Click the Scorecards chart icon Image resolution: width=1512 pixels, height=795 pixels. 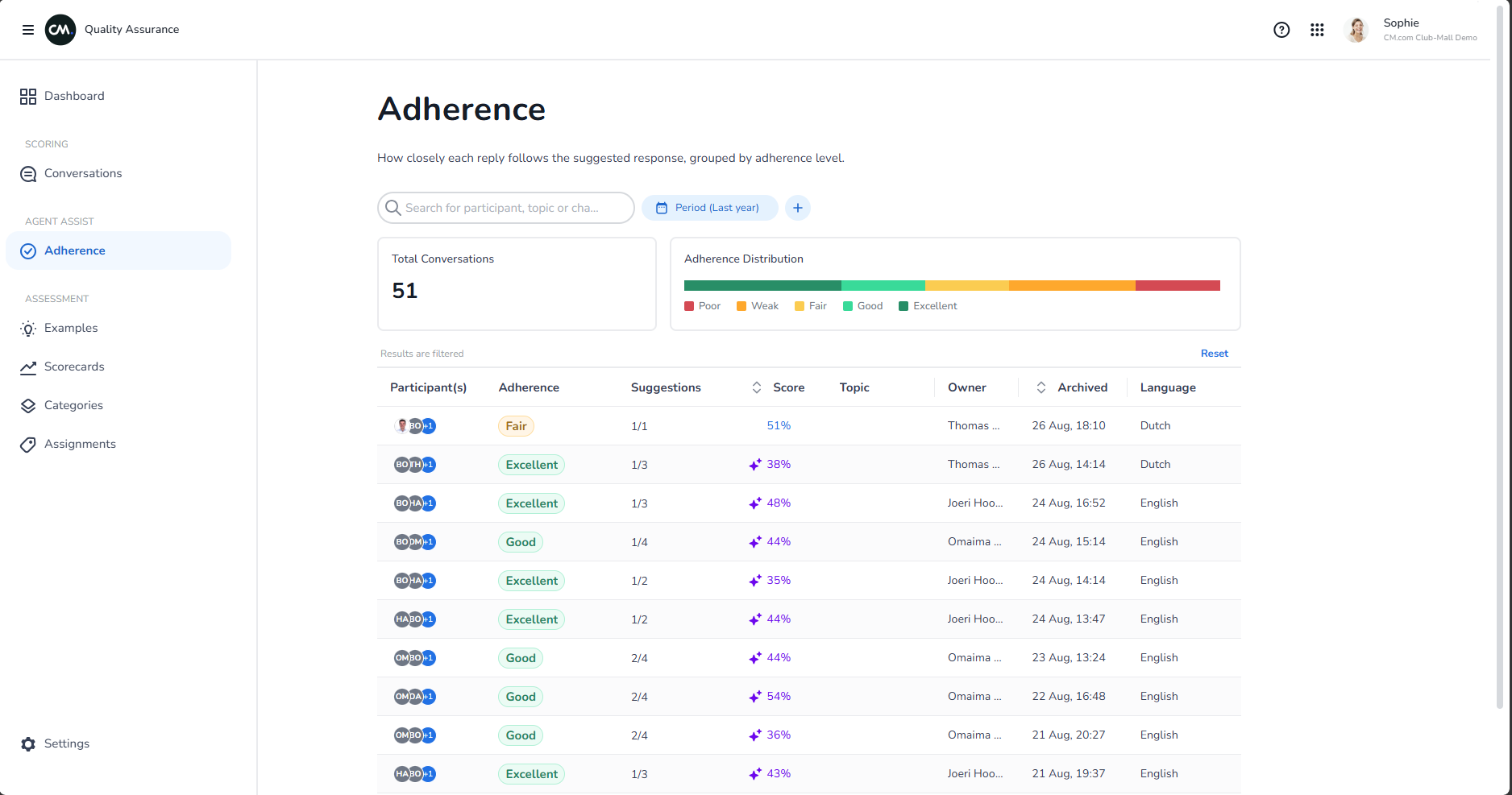[28, 367]
